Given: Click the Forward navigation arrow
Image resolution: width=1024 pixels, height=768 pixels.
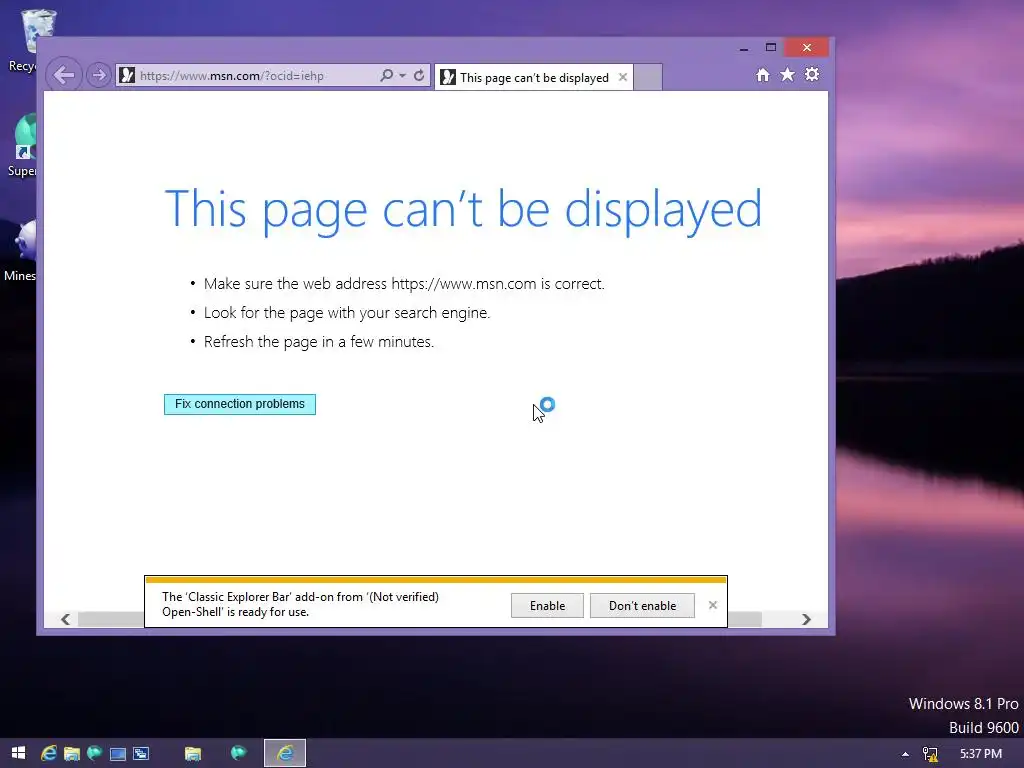Looking at the screenshot, I should point(99,76).
